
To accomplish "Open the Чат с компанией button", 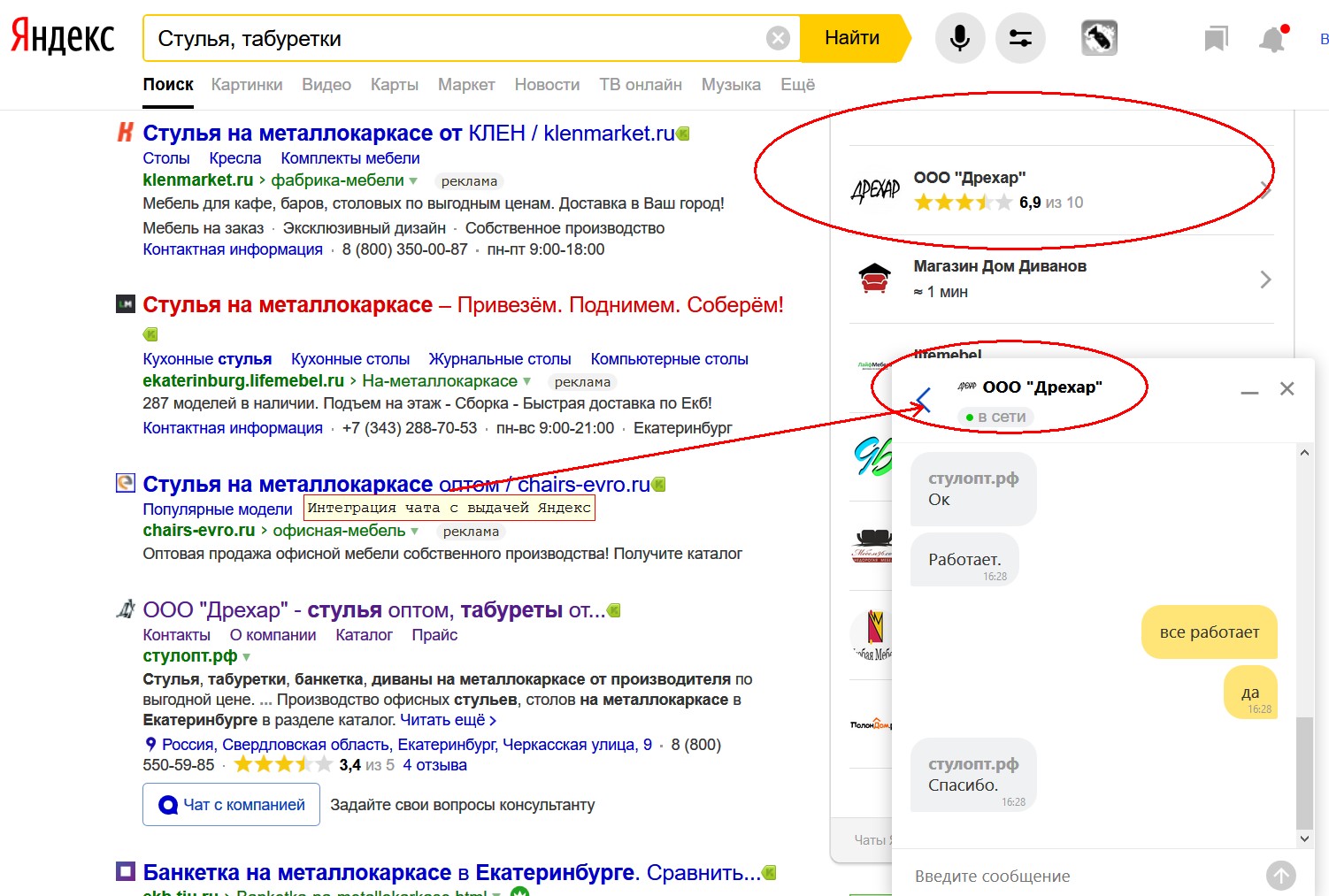I will pos(231,805).
